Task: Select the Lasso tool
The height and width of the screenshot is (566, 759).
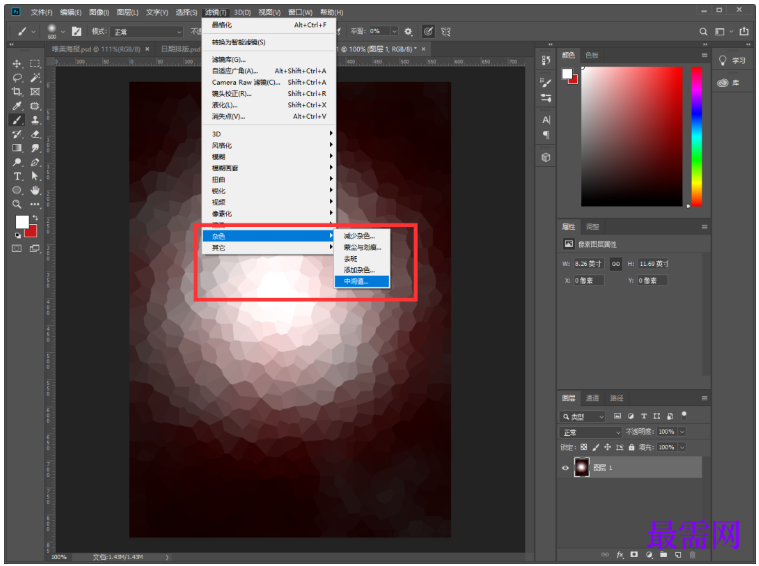Action: coord(17,77)
